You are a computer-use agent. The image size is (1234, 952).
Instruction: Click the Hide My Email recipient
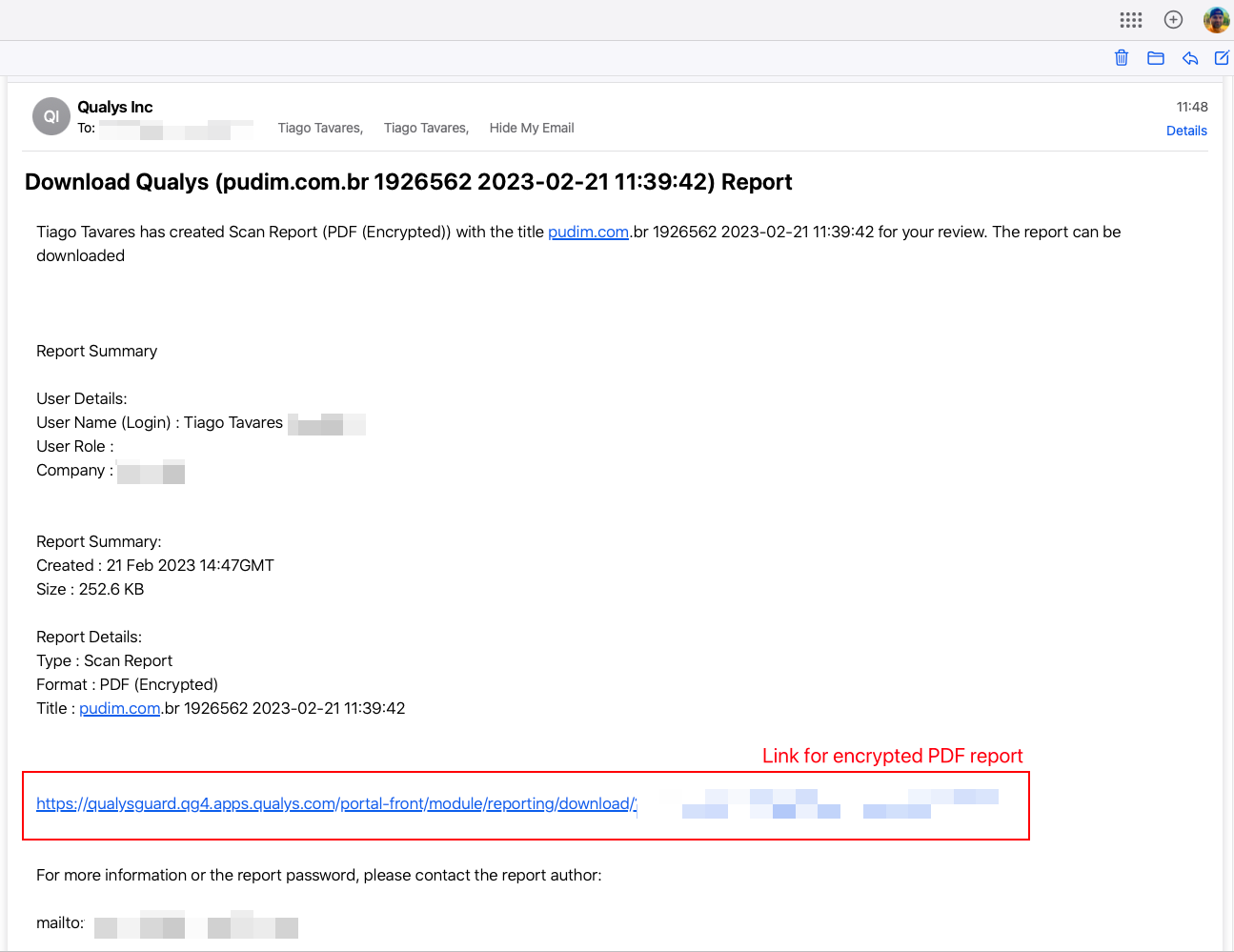coord(532,128)
